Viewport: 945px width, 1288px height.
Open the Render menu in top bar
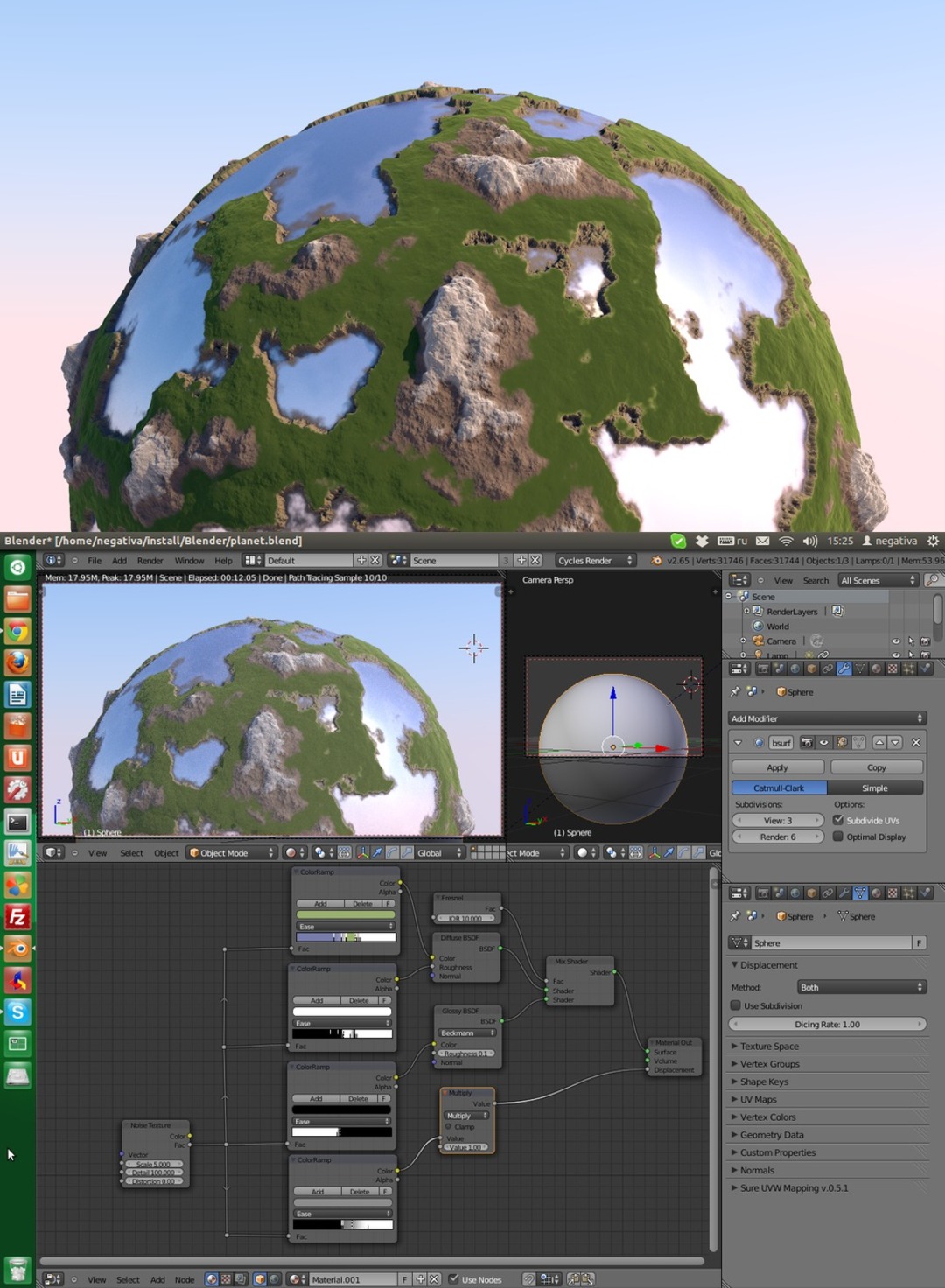150,561
